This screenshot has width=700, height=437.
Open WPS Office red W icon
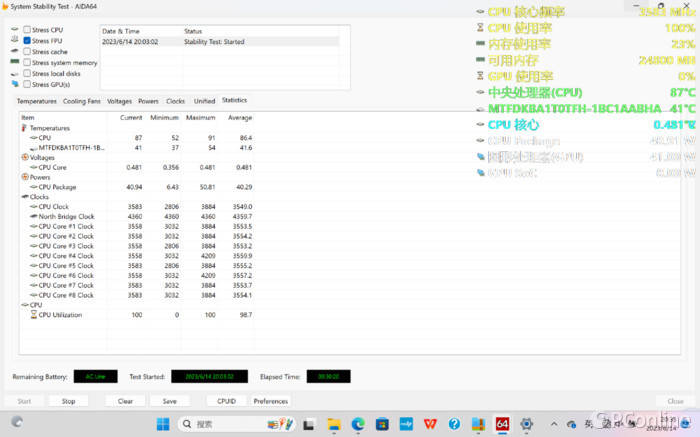coord(430,424)
